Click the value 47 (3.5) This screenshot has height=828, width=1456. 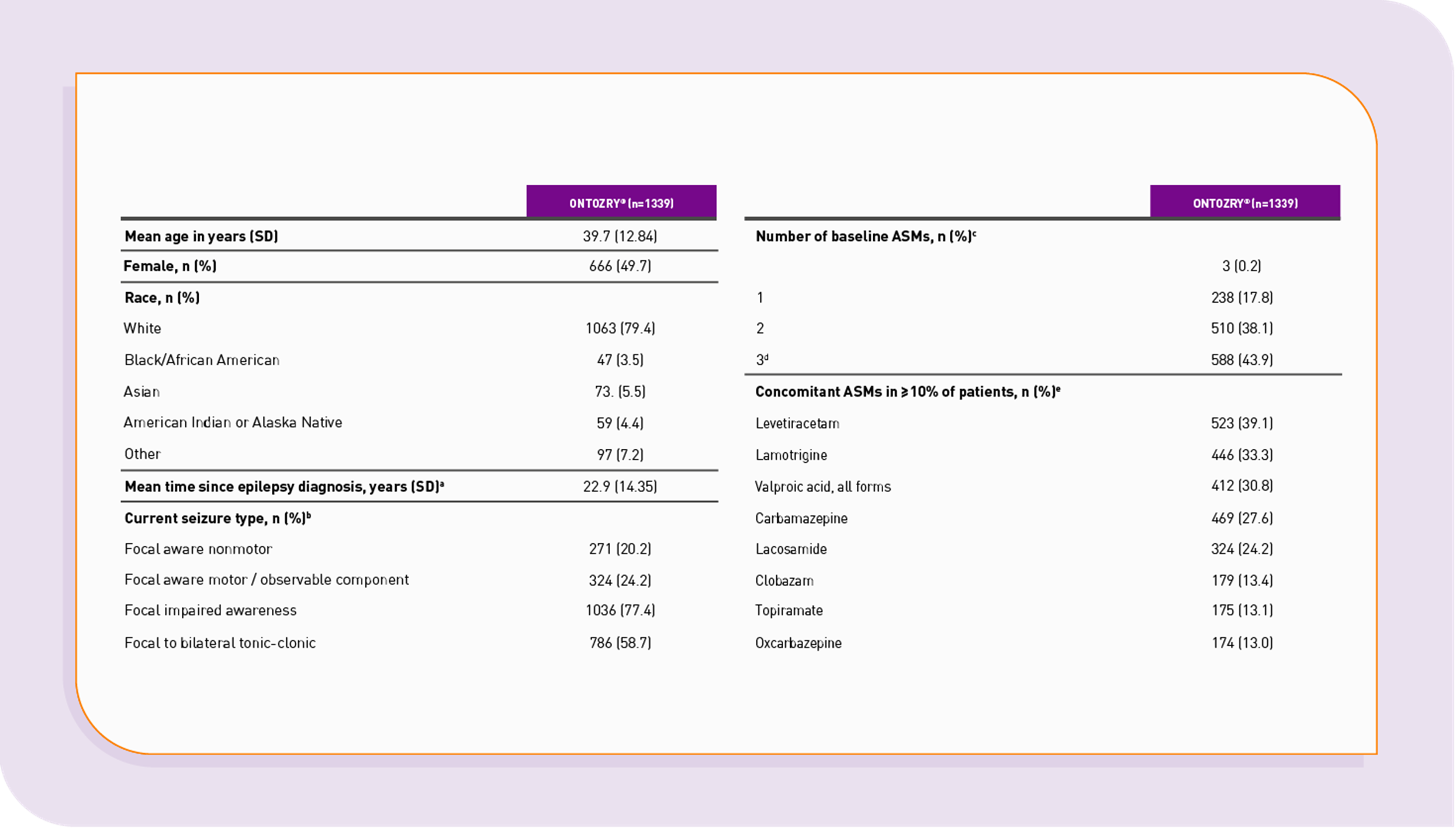(x=620, y=360)
